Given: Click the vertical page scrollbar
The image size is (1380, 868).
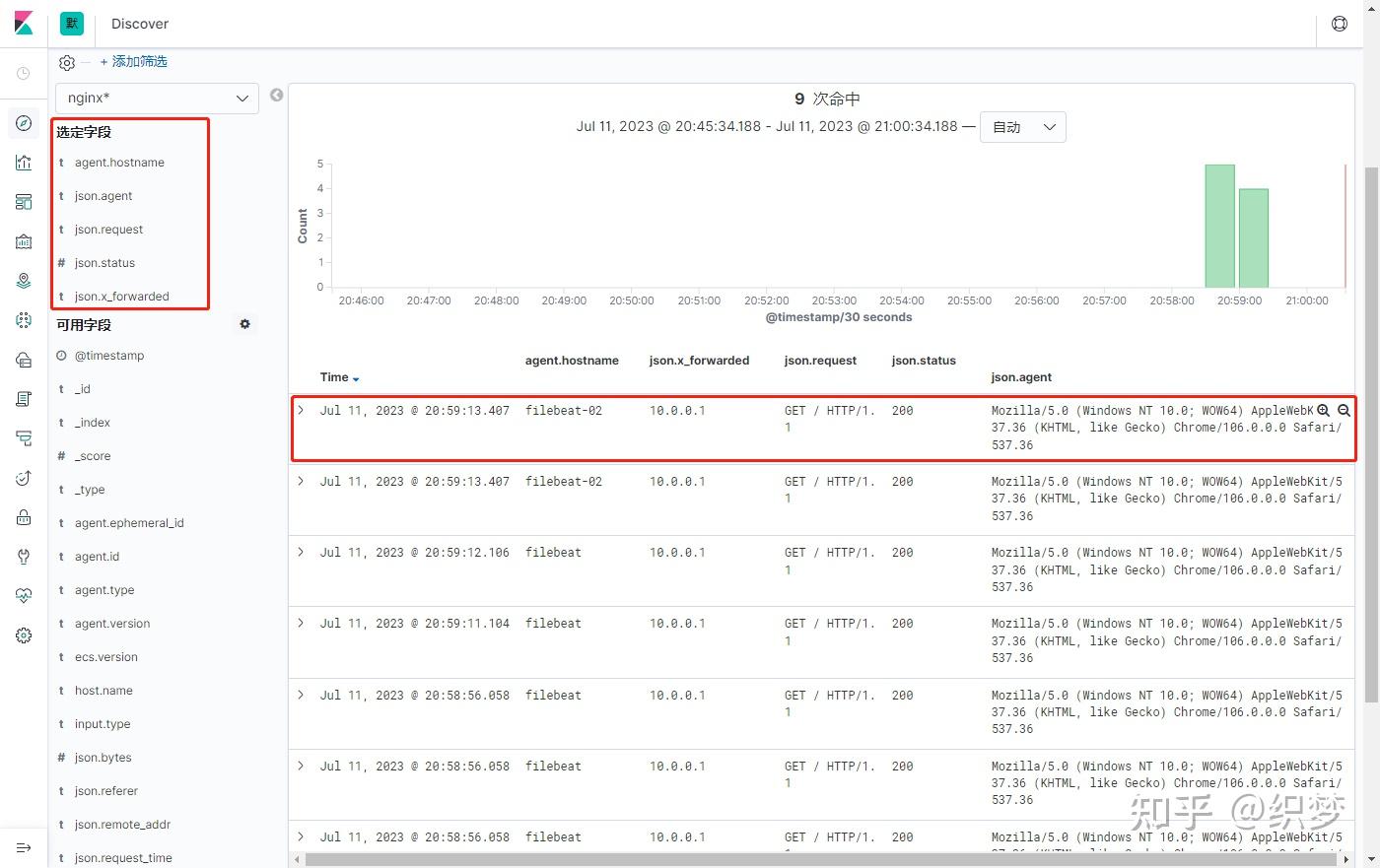Looking at the screenshot, I should point(1371,434).
